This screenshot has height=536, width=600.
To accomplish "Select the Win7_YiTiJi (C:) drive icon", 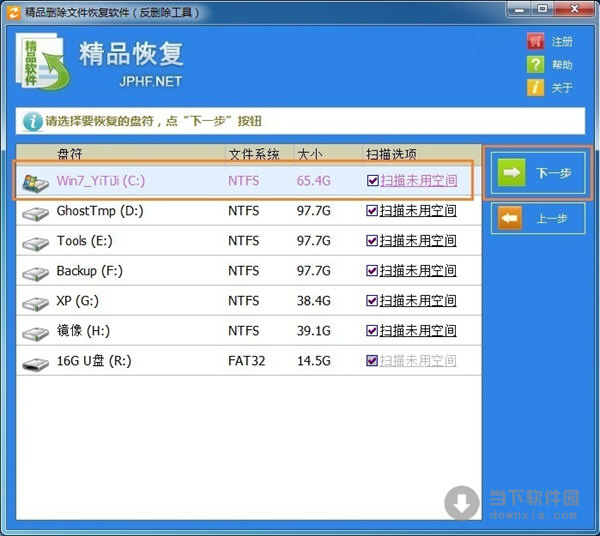I will (35, 183).
